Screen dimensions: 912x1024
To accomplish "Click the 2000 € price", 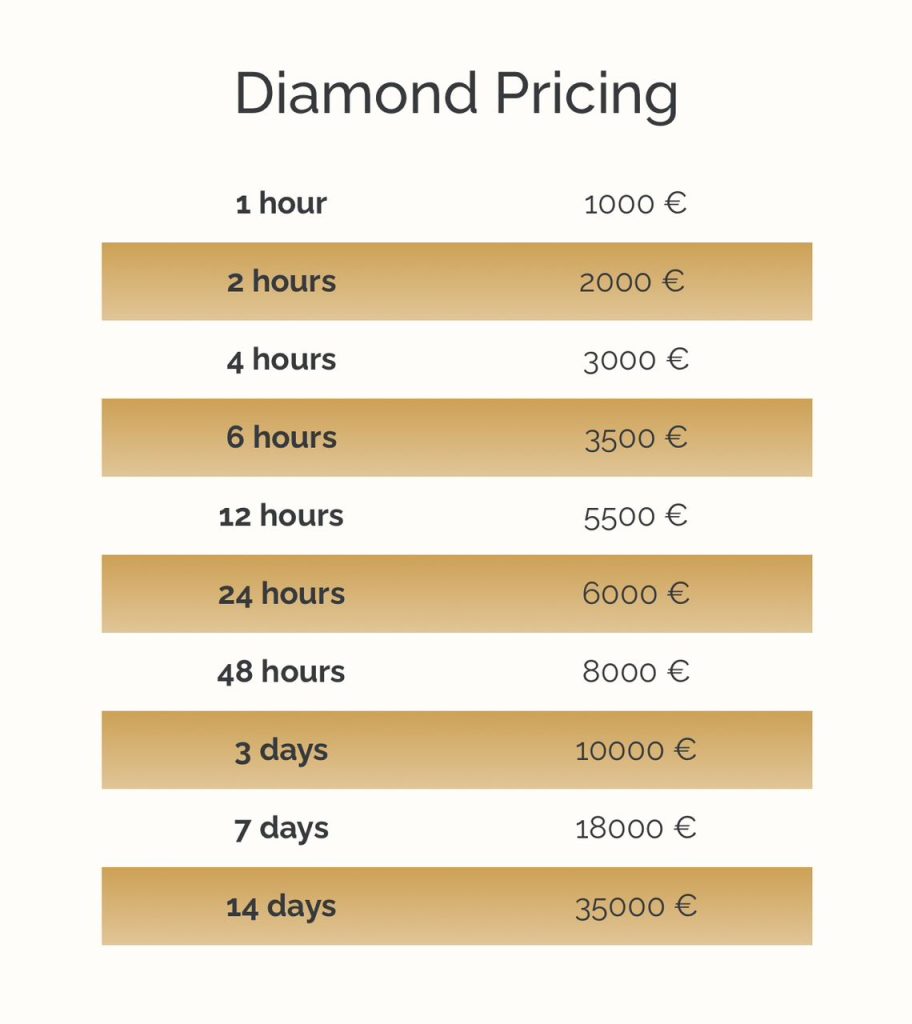I will 632,282.
